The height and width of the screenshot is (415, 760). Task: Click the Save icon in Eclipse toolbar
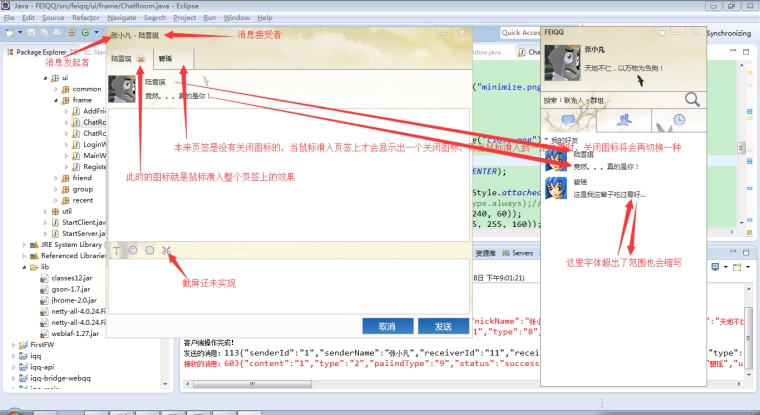coord(32,32)
